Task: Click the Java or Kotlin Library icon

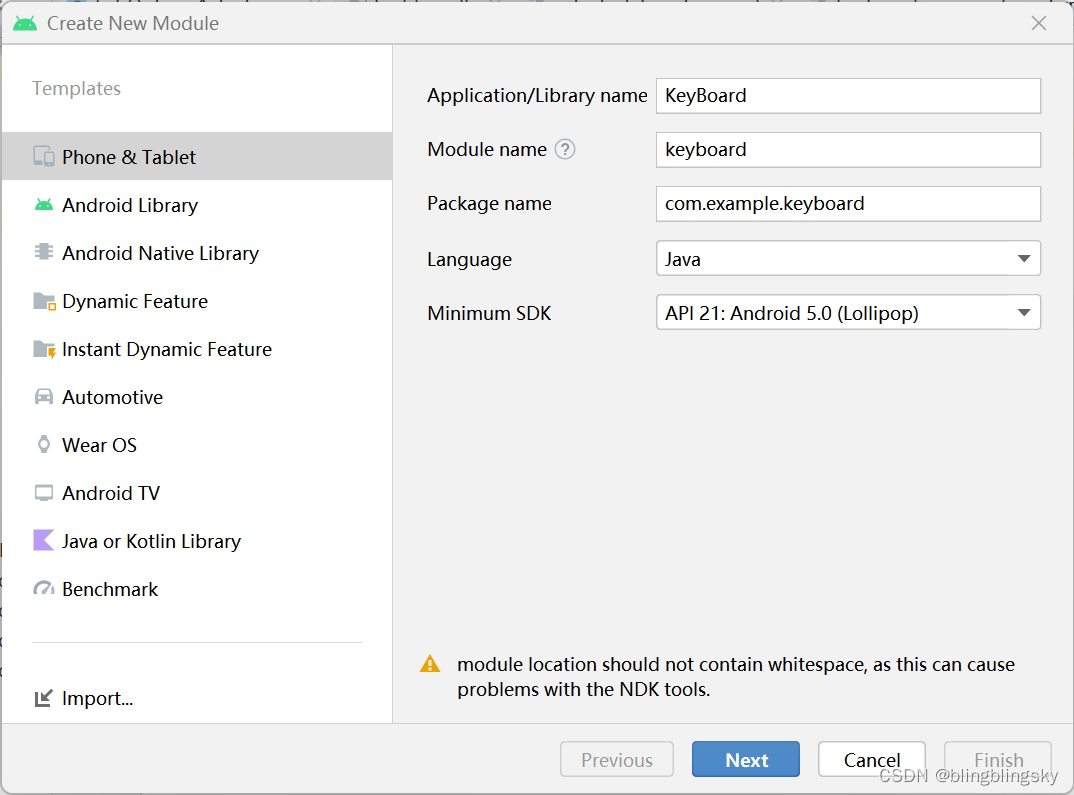Action: pos(44,541)
